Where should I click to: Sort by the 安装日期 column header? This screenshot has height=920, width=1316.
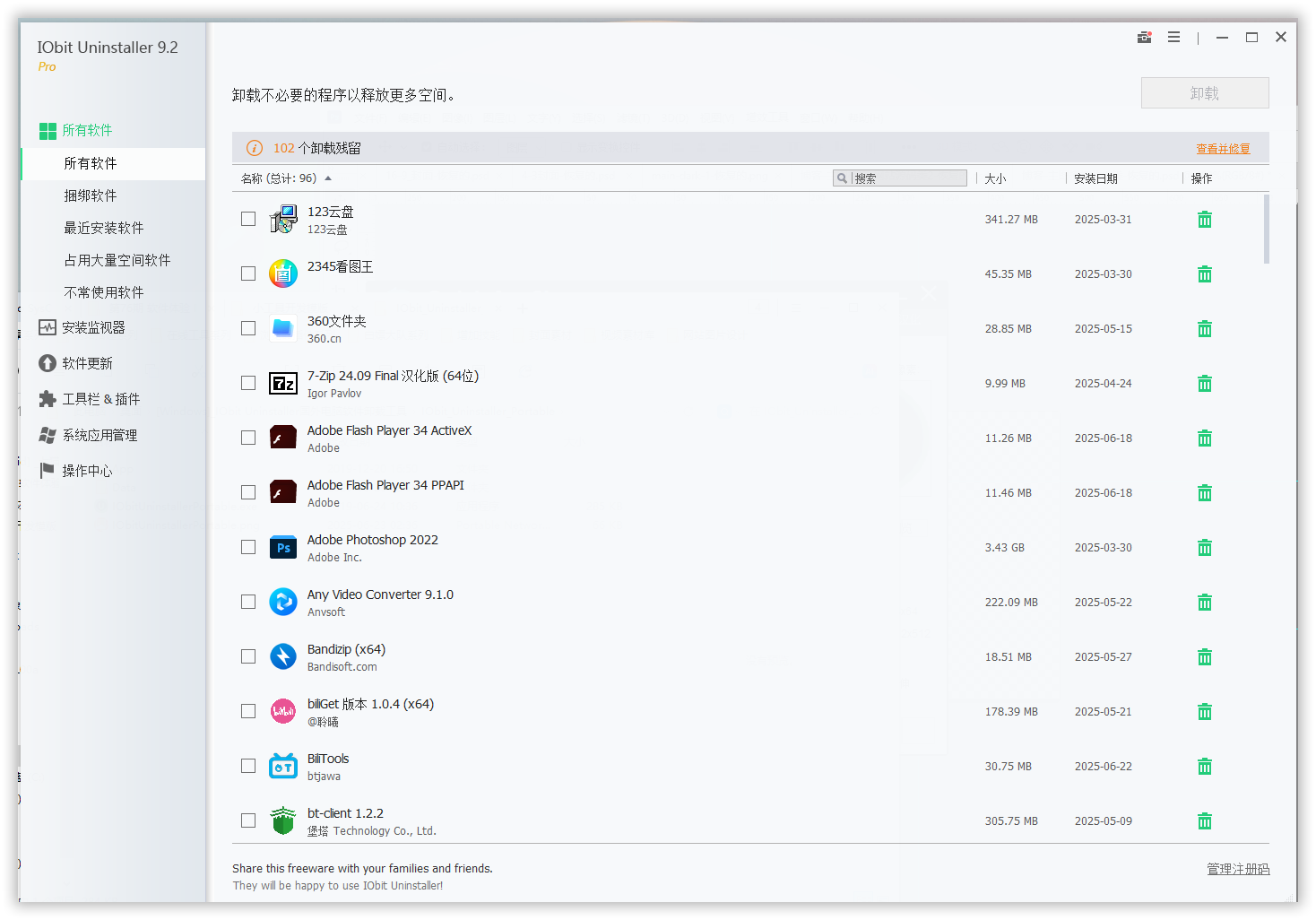[1095, 178]
